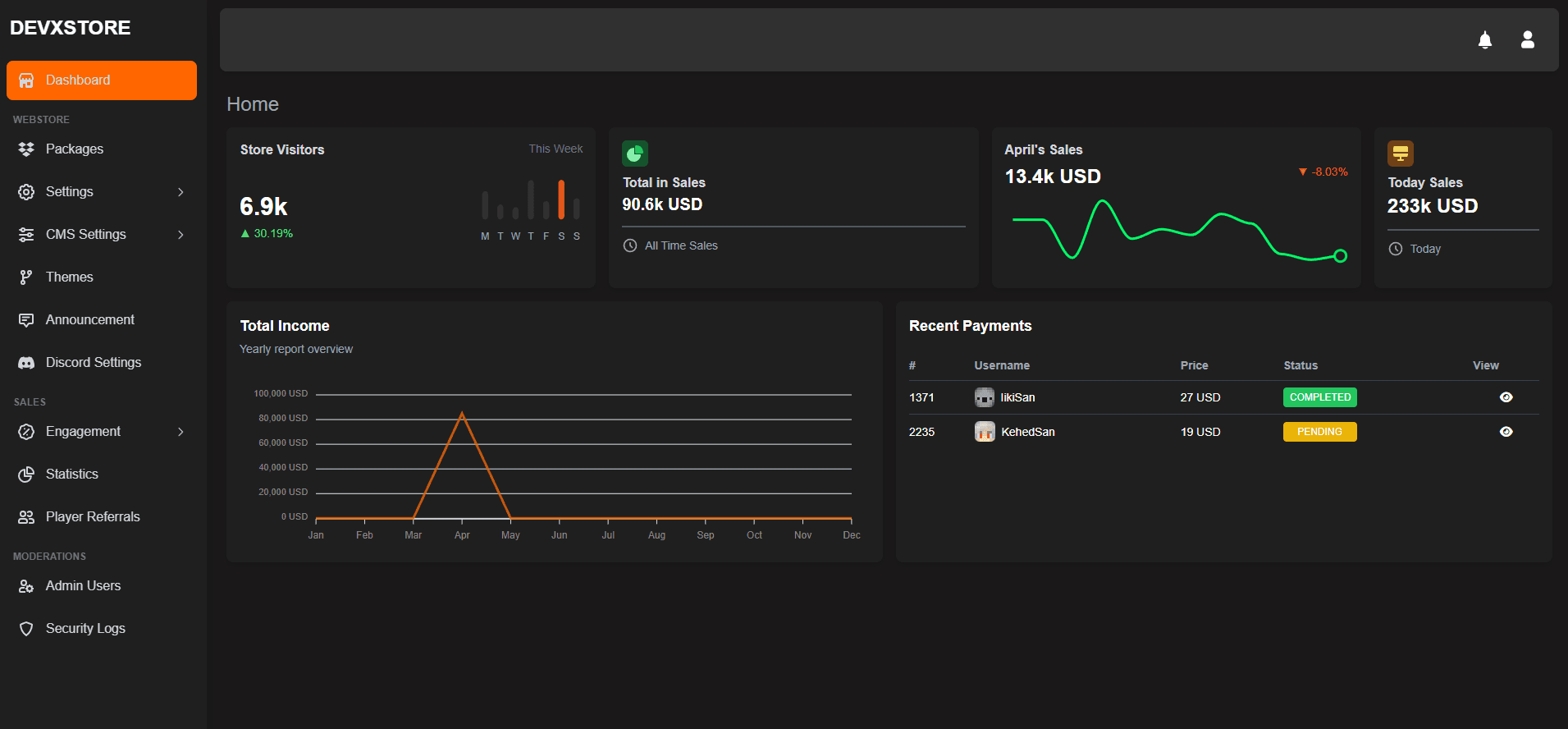This screenshot has height=729, width=1568.
Task: Click the Home page heading
Action: coord(253,104)
